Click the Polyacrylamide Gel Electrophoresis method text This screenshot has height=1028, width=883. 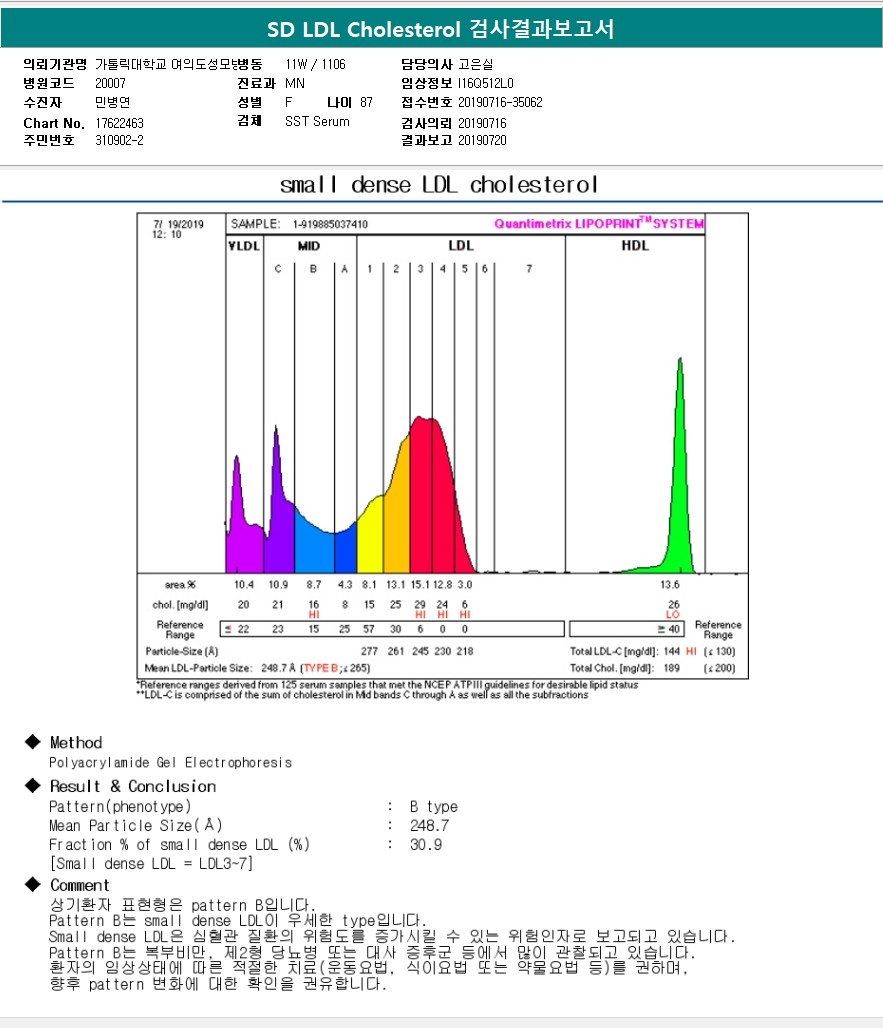[x=170, y=762]
